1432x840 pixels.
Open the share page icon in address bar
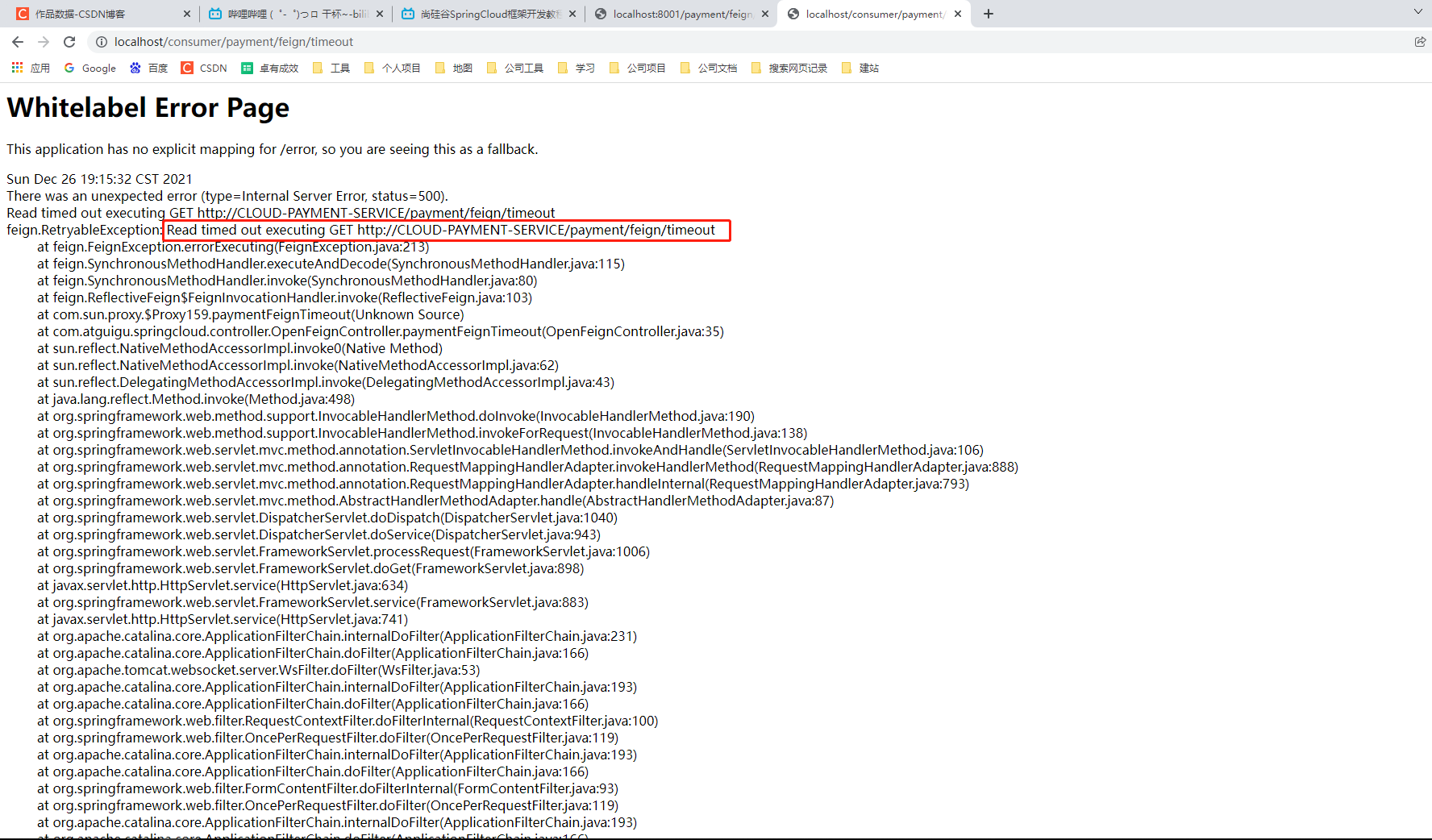pyautogui.click(x=1420, y=42)
